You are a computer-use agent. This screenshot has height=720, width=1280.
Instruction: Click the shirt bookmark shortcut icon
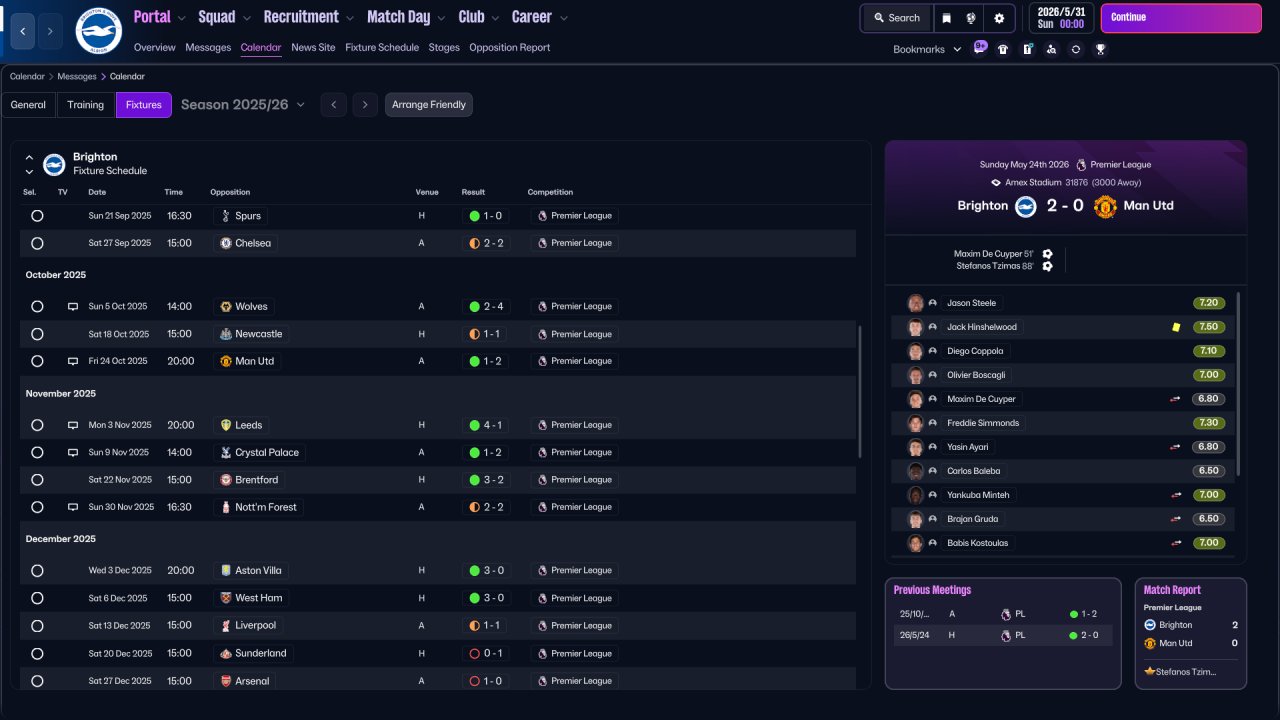[x=1003, y=49]
